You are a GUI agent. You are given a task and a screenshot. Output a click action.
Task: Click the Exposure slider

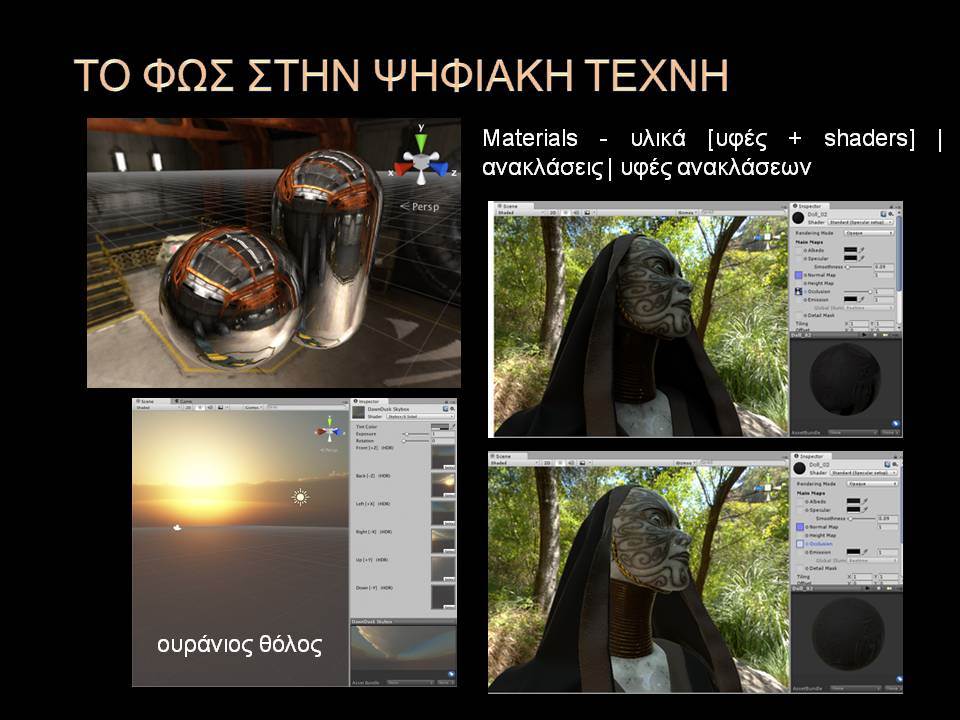pos(416,434)
